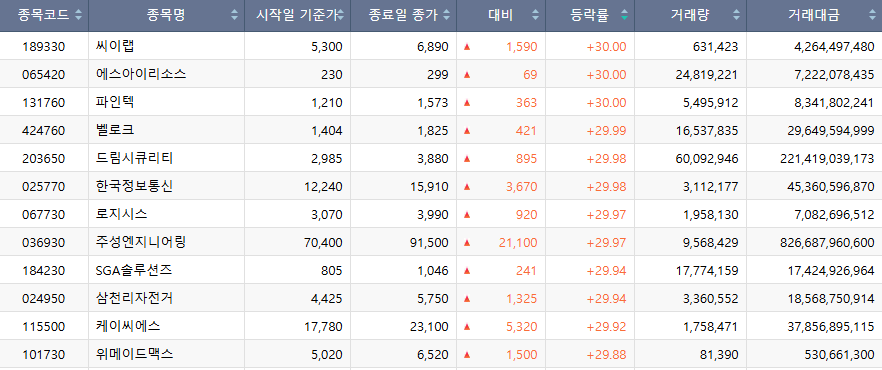Sort by 거래량 column sort arrows
Viewport: 882px width, 370px height.
[736, 16]
